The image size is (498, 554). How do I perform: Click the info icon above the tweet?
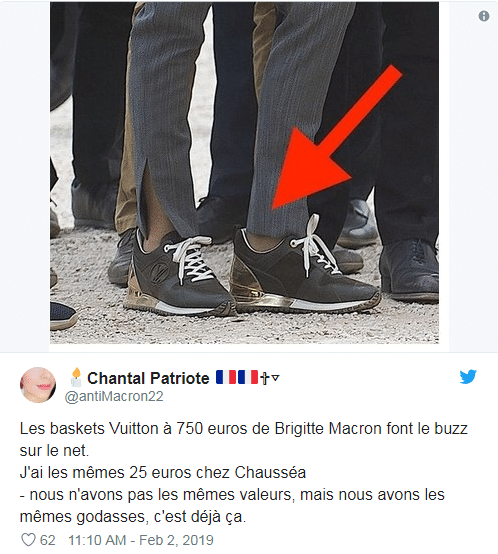[484, 16]
